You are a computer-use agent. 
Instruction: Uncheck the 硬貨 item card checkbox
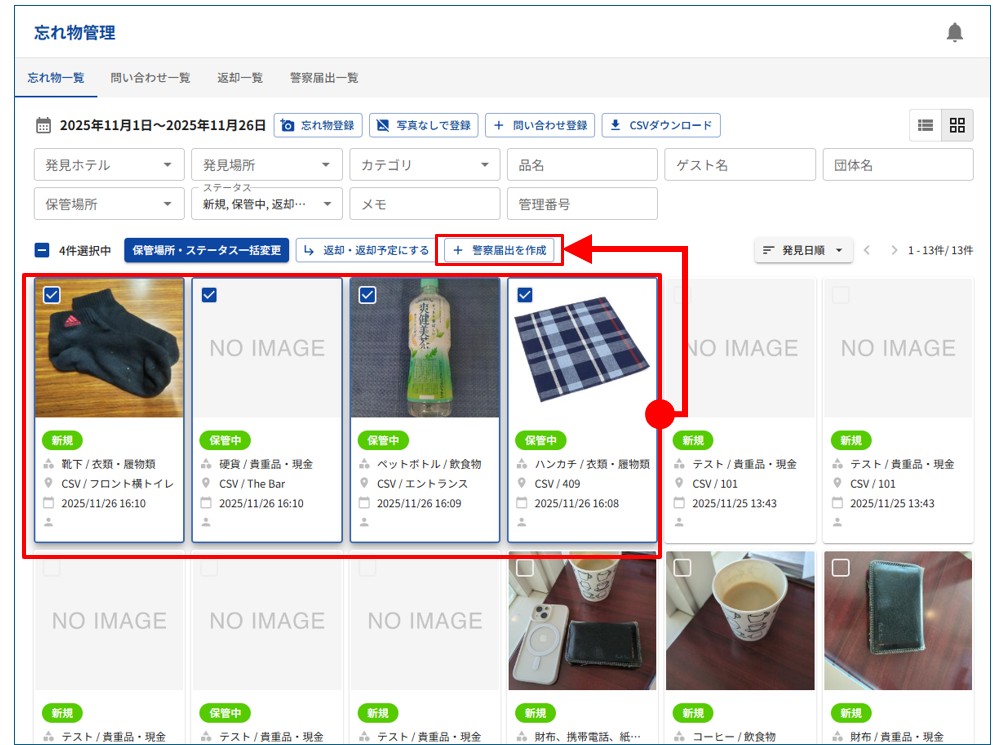[x=209, y=295]
